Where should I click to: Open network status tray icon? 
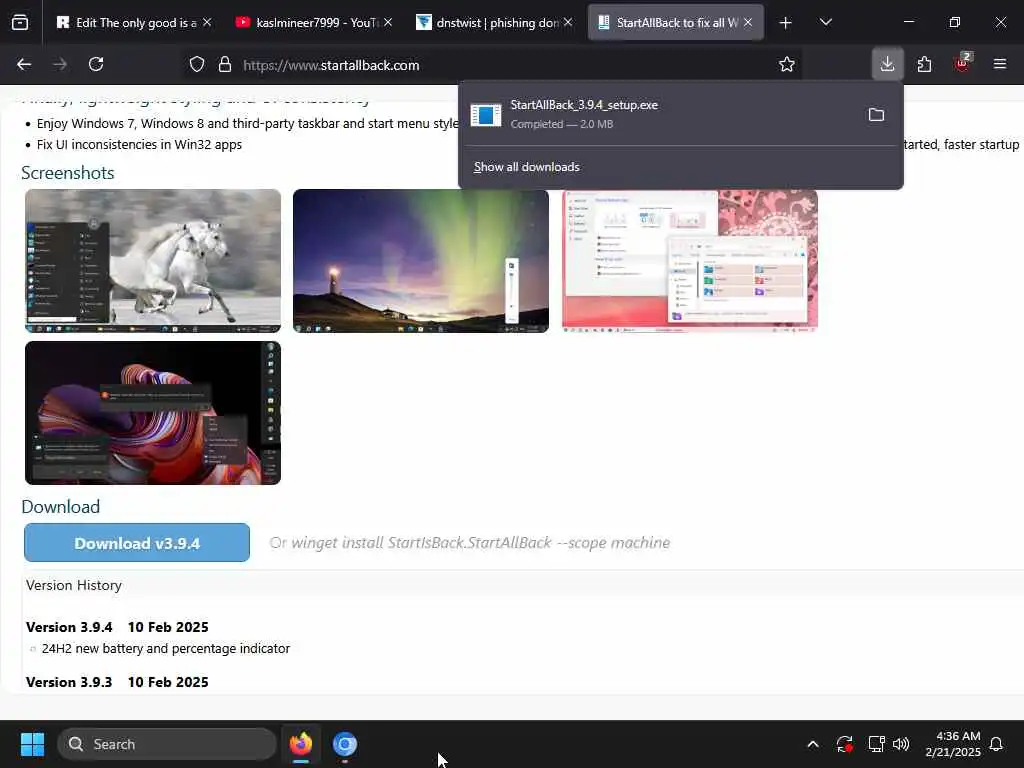pyautogui.click(x=876, y=744)
